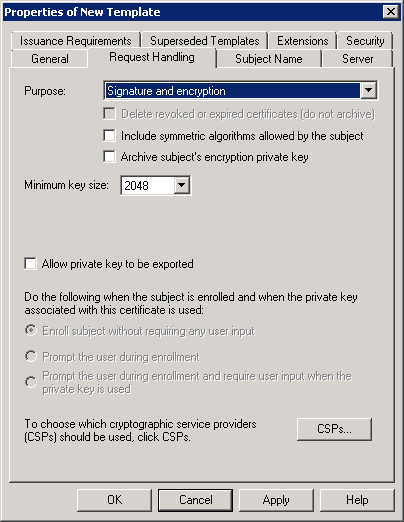
Task: Click the Signature and encryption combo box
Action: coord(240,90)
